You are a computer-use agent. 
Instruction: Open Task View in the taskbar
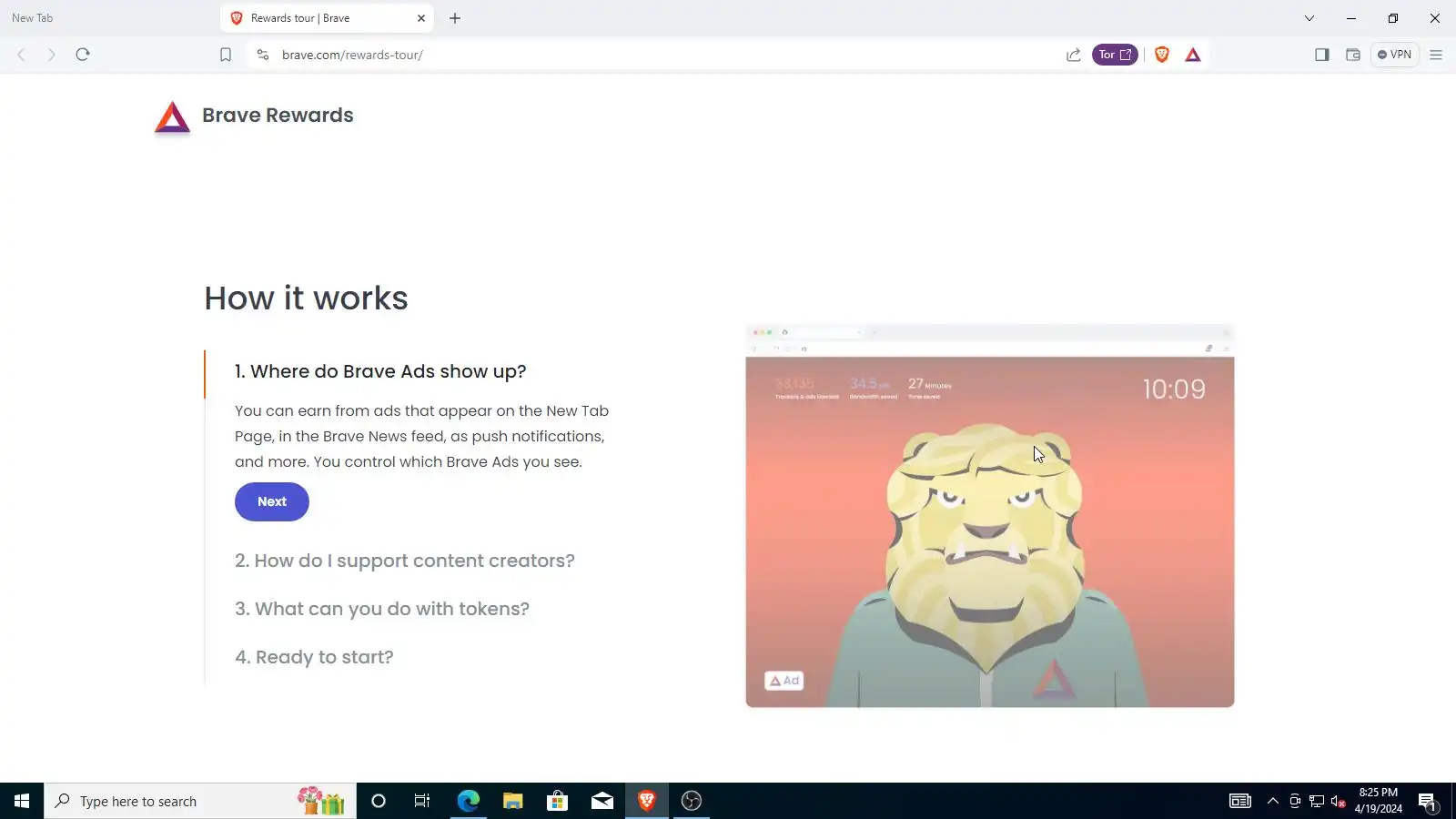pyautogui.click(x=422, y=801)
